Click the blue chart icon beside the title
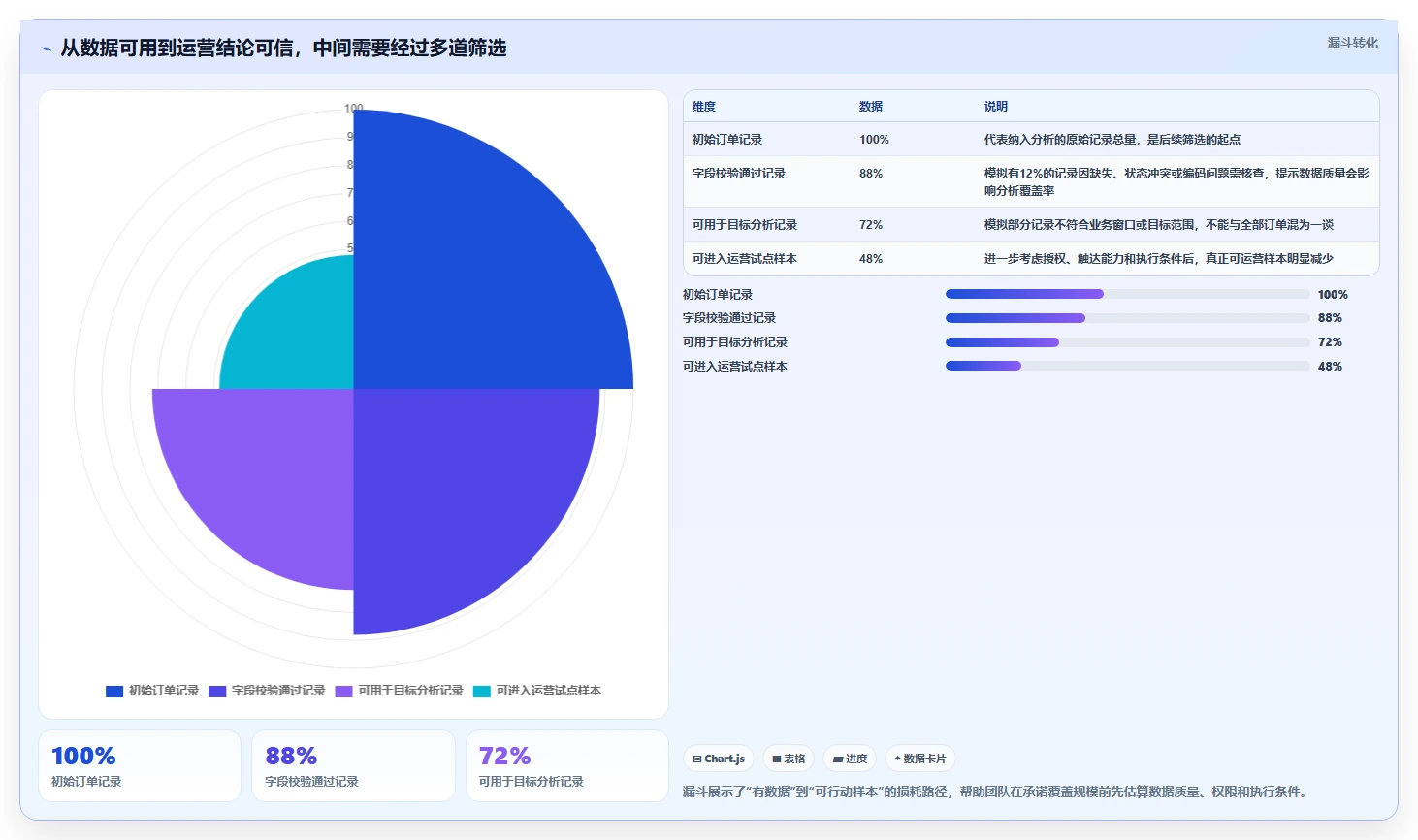 [x=46, y=48]
